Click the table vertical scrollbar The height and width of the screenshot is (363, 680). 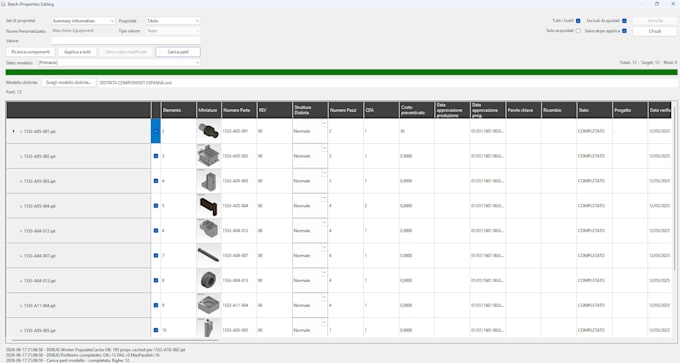click(x=674, y=186)
